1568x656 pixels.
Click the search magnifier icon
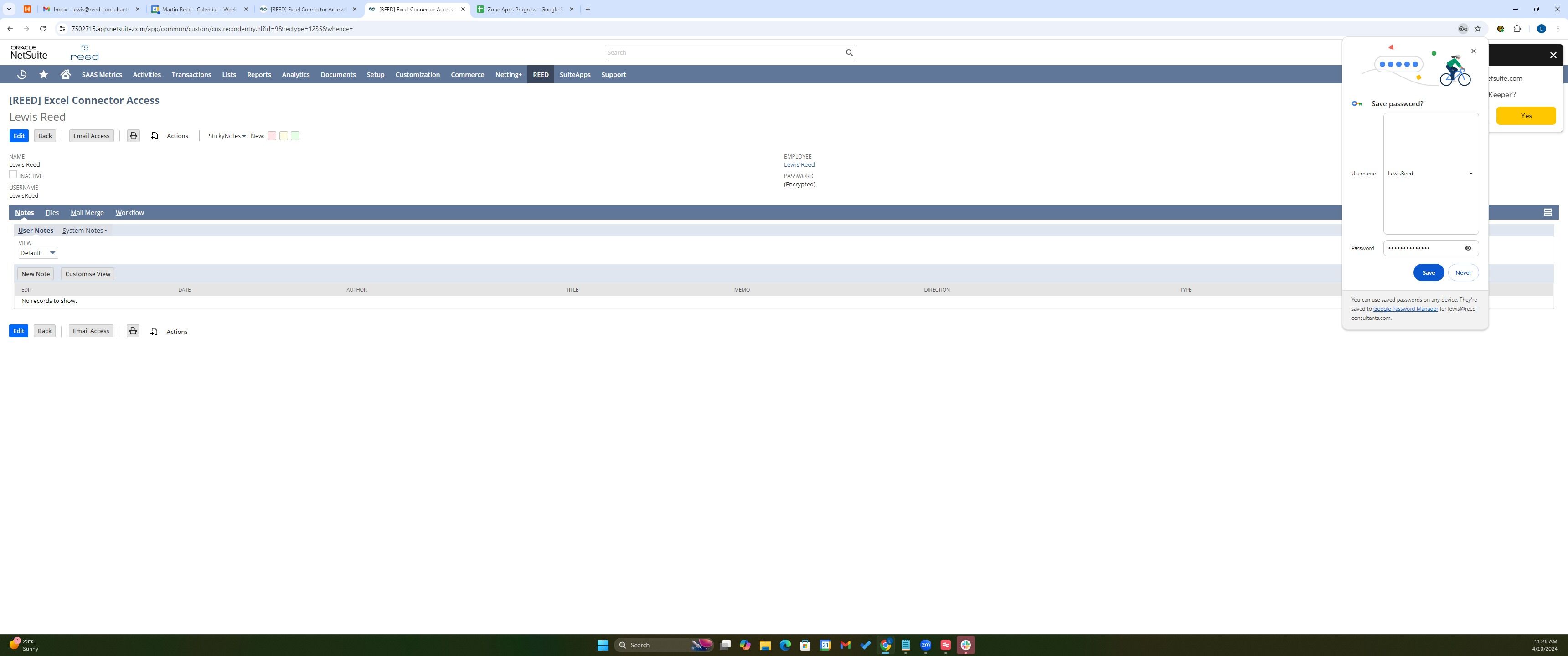[849, 52]
